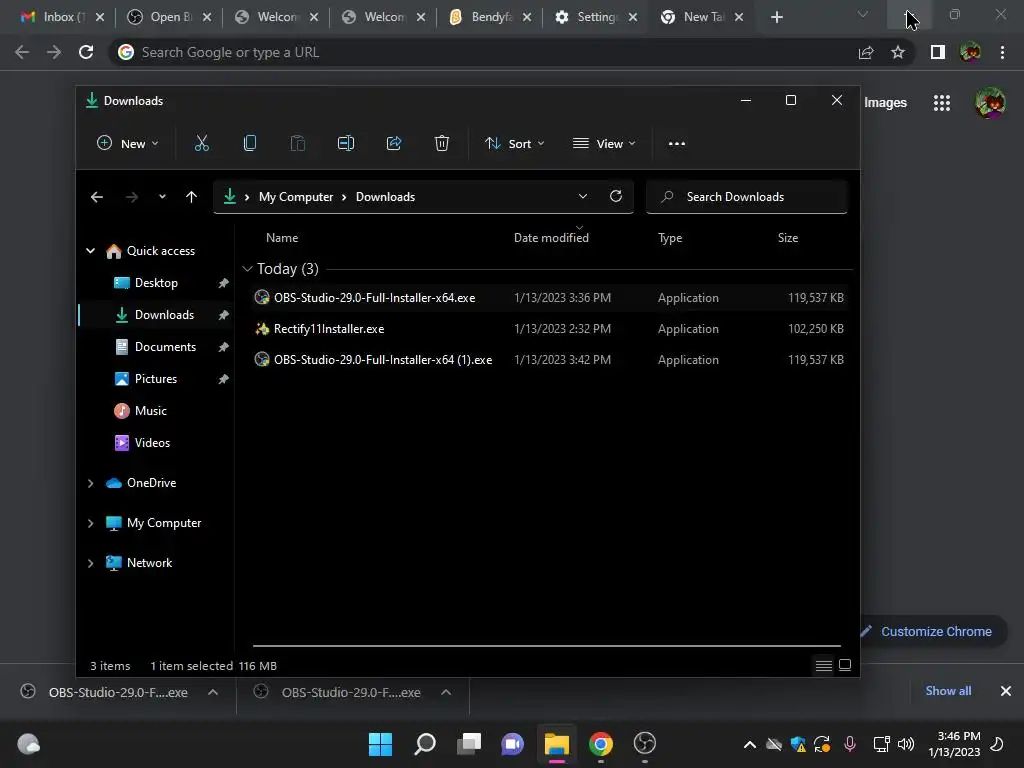Reload the Chrome page
Screen dimensions: 1024x768
point(86,52)
